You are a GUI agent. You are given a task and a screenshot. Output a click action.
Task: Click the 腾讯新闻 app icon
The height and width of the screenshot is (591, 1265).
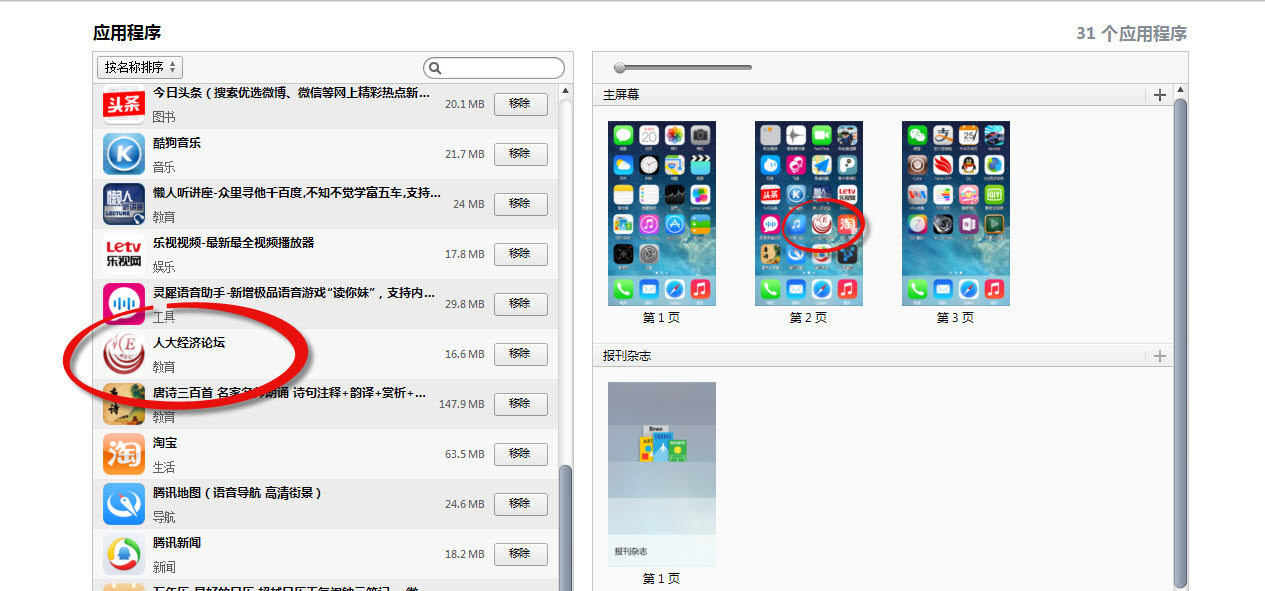click(x=124, y=554)
